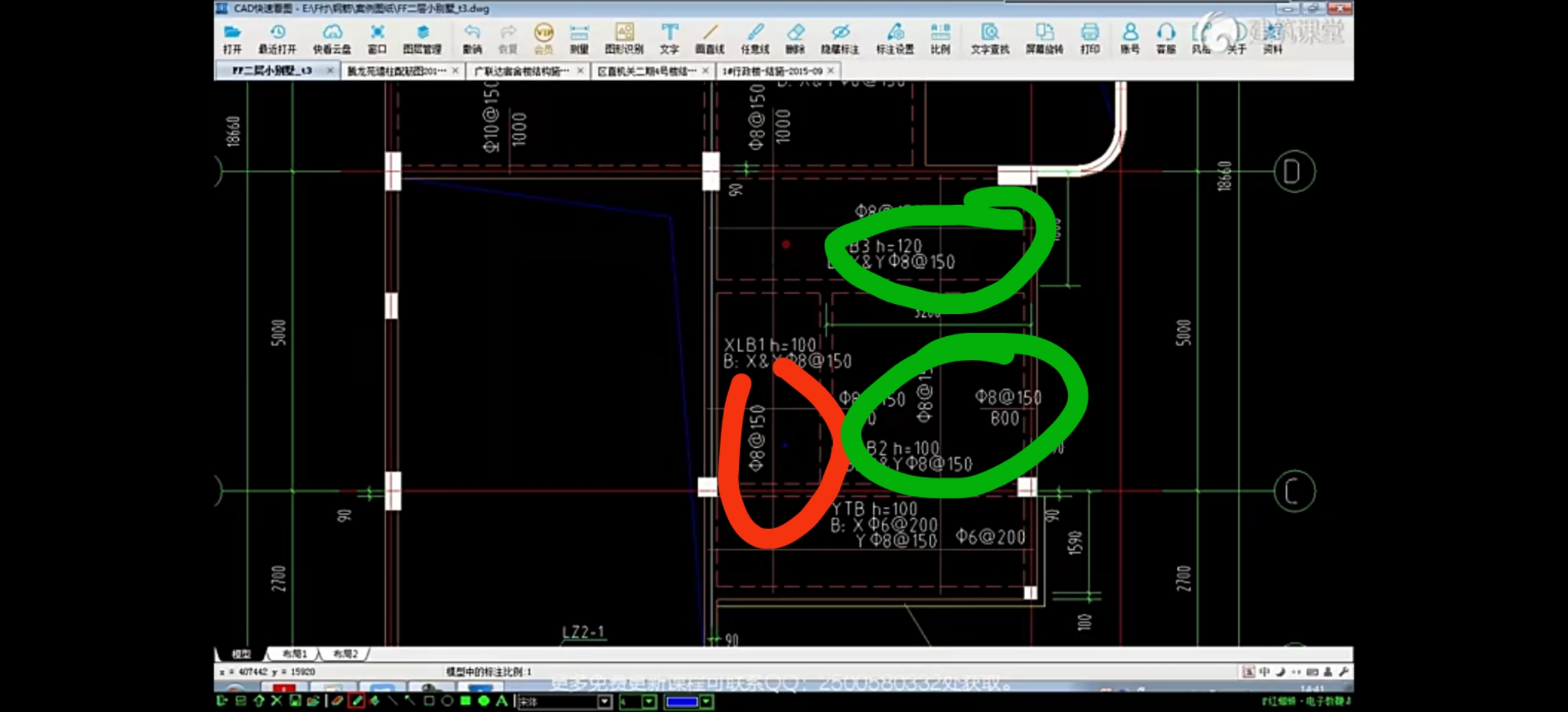Click the green open-folder icon
Image resolution: width=1568 pixels, height=712 pixels.
coord(313,701)
